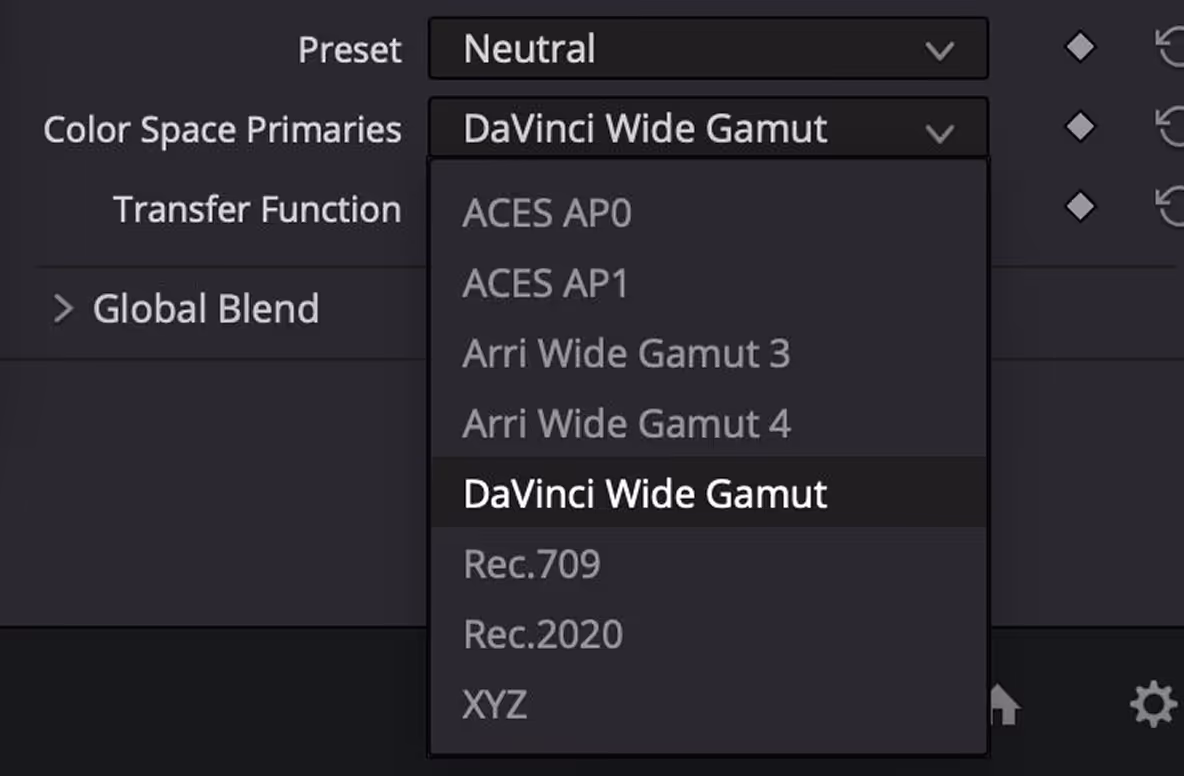This screenshot has width=1184, height=776.
Task: Click the keyframe diamond beside Preset
Action: pos(1080,48)
